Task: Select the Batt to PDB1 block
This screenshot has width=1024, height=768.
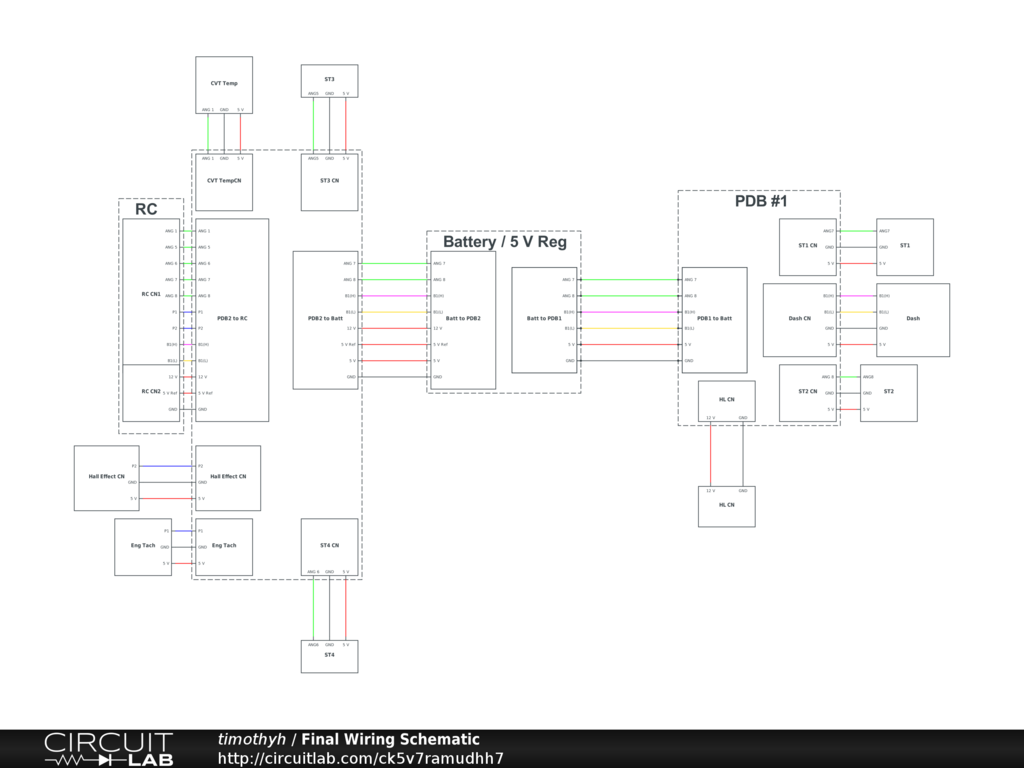Action: [x=544, y=318]
